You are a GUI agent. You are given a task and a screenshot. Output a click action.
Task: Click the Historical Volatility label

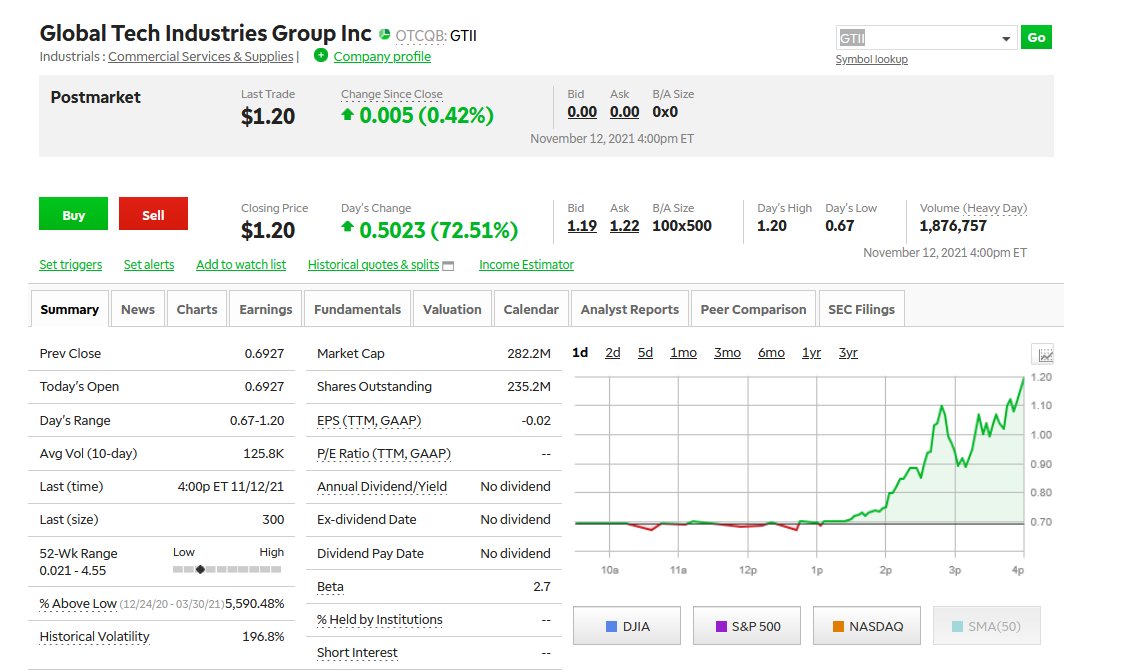click(x=94, y=636)
